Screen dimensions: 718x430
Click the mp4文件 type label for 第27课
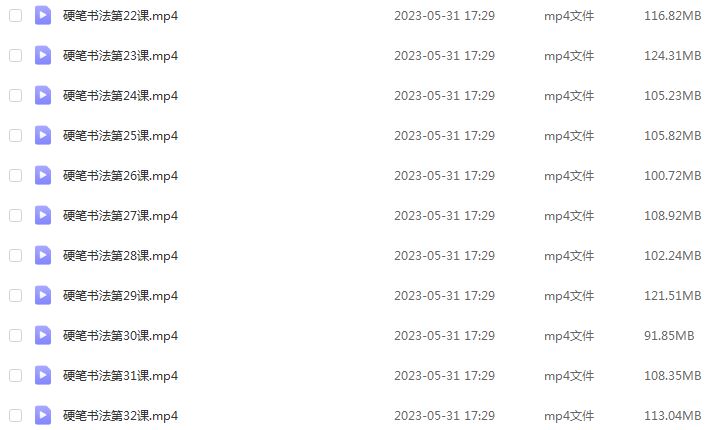569,216
